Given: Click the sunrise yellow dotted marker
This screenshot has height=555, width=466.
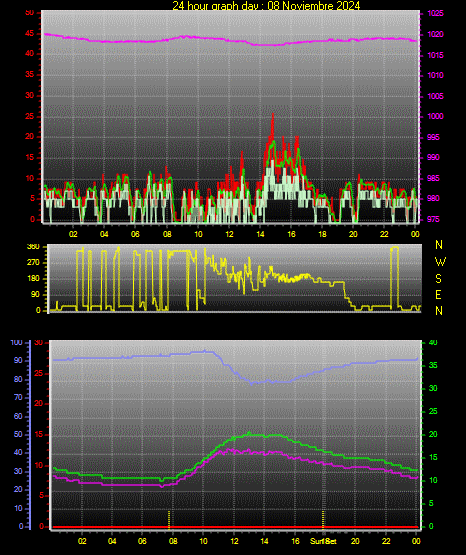Looking at the screenshot, I should 169,519.
